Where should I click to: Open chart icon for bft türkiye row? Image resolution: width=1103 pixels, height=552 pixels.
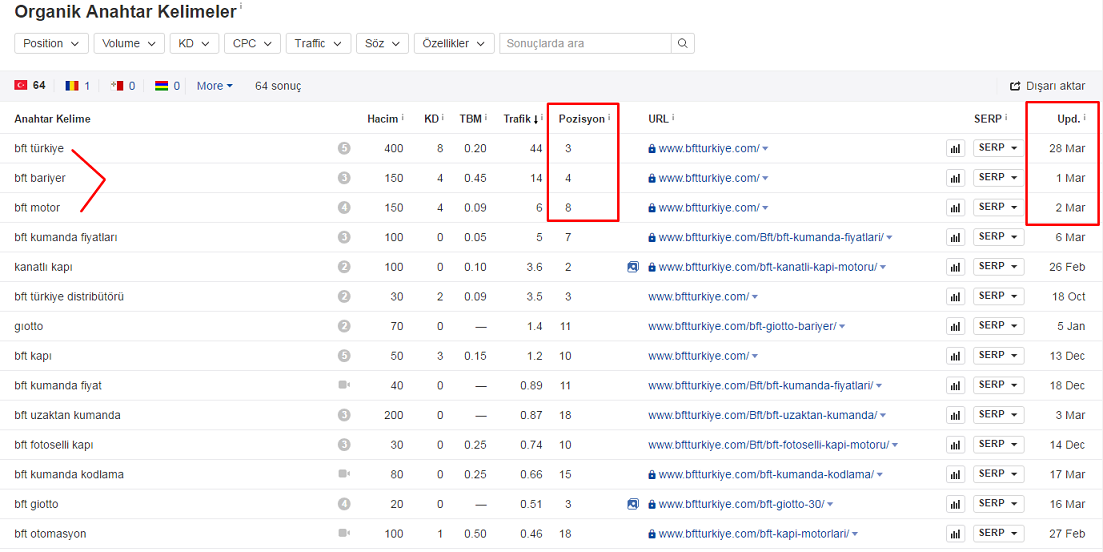(x=955, y=148)
